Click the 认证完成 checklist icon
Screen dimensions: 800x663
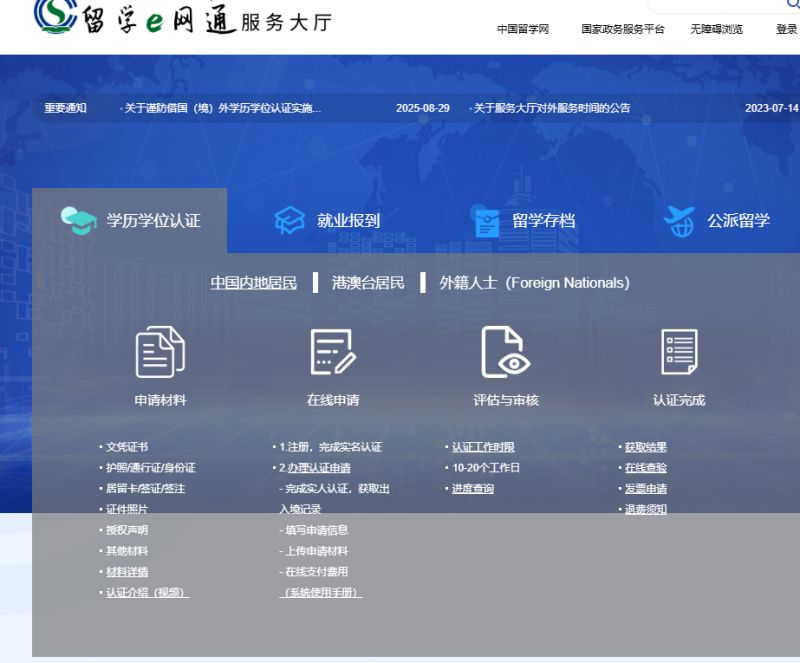pos(679,353)
